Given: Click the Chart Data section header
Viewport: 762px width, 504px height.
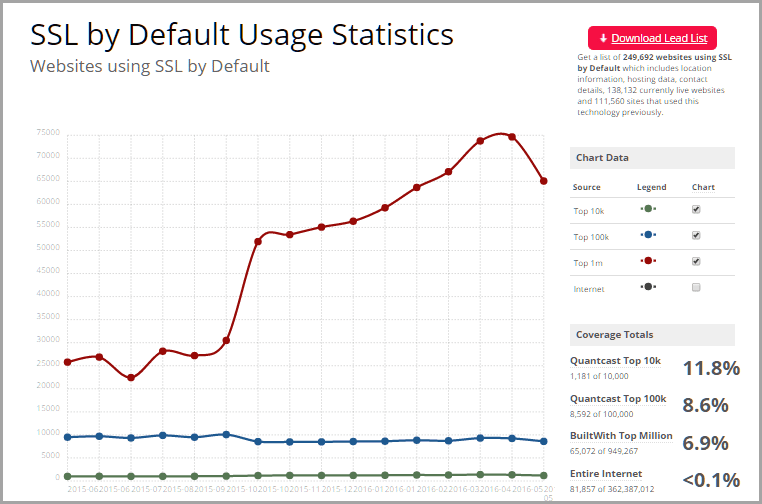Looking at the screenshot, I should [x=652, y=158].
